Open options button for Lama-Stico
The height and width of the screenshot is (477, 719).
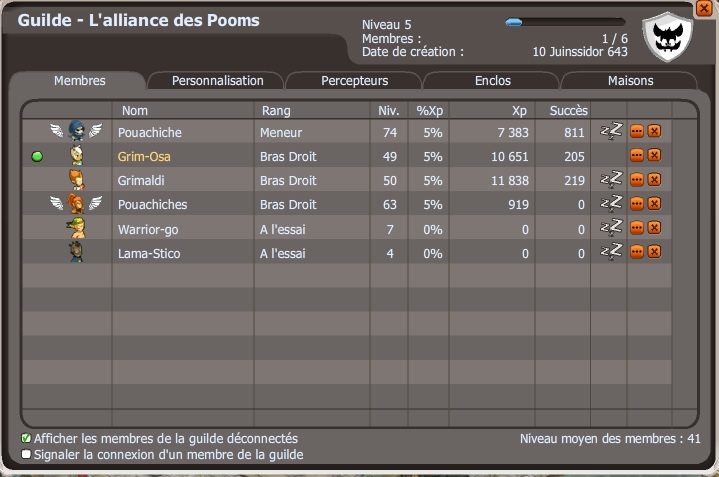tap(636, 252)
